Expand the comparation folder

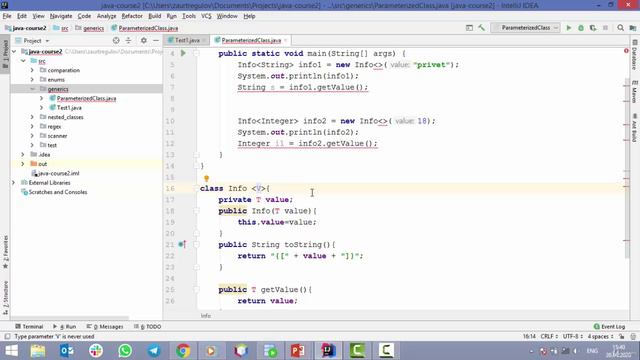pyautogui.click(x=32, y=70)
